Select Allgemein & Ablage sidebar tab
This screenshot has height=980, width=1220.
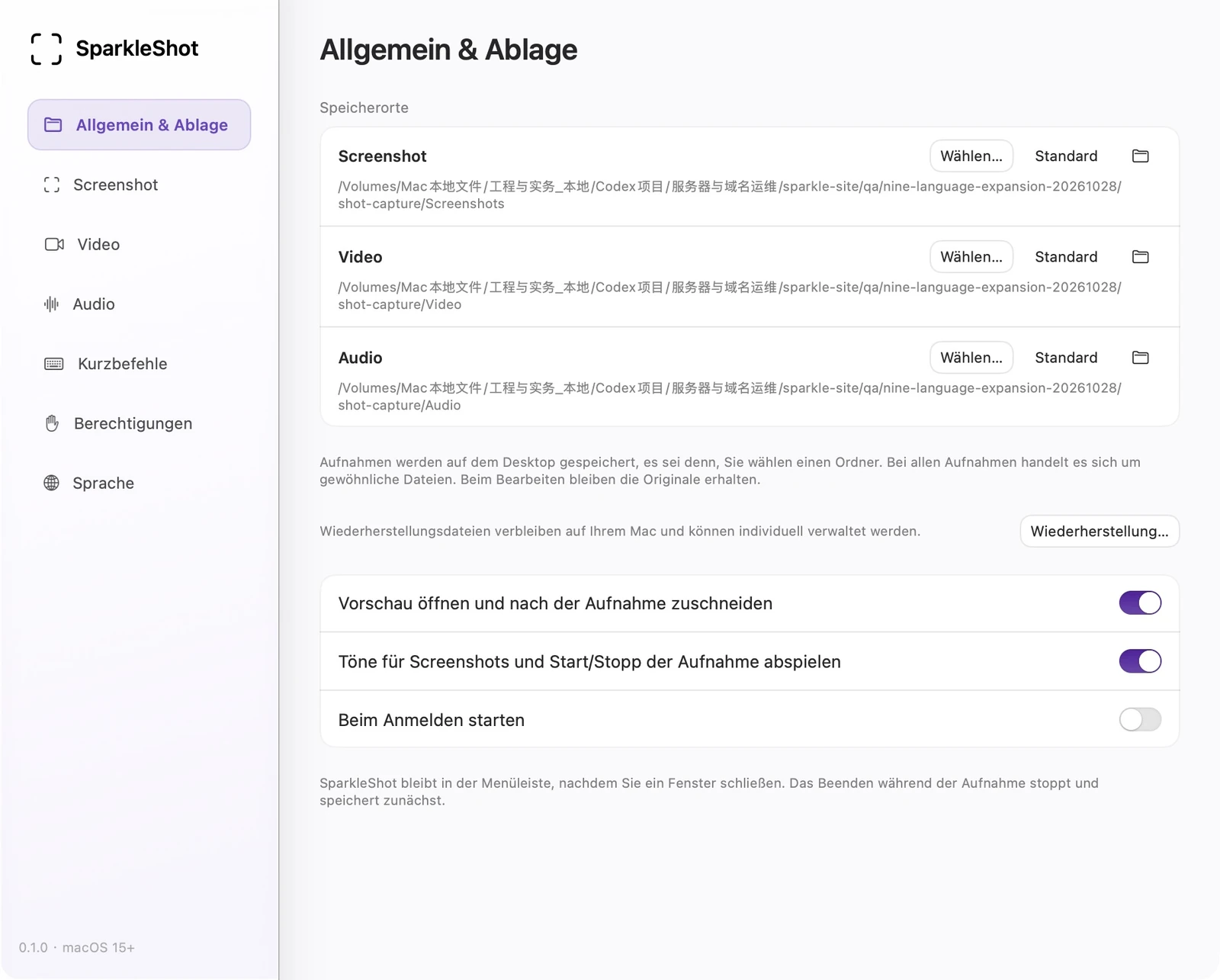coord(139,124)
